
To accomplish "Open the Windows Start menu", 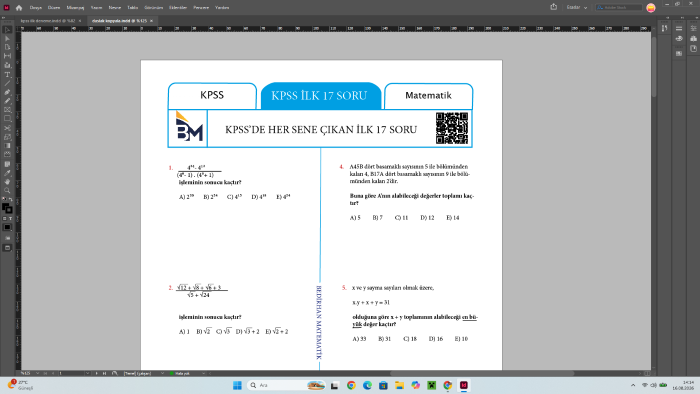I will [x=237, y=385].
